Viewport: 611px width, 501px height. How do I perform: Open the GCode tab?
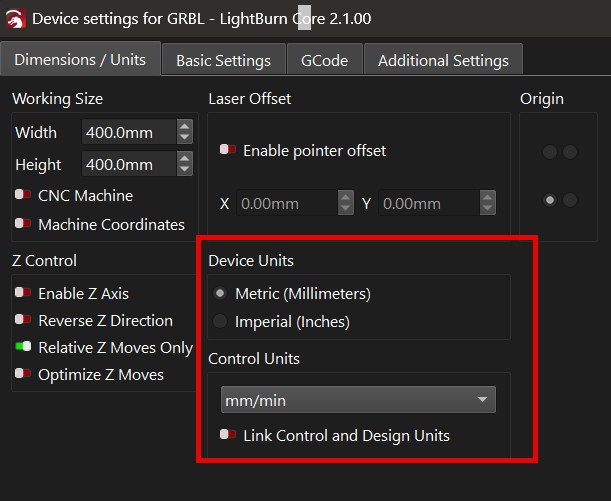coord(325,60)
